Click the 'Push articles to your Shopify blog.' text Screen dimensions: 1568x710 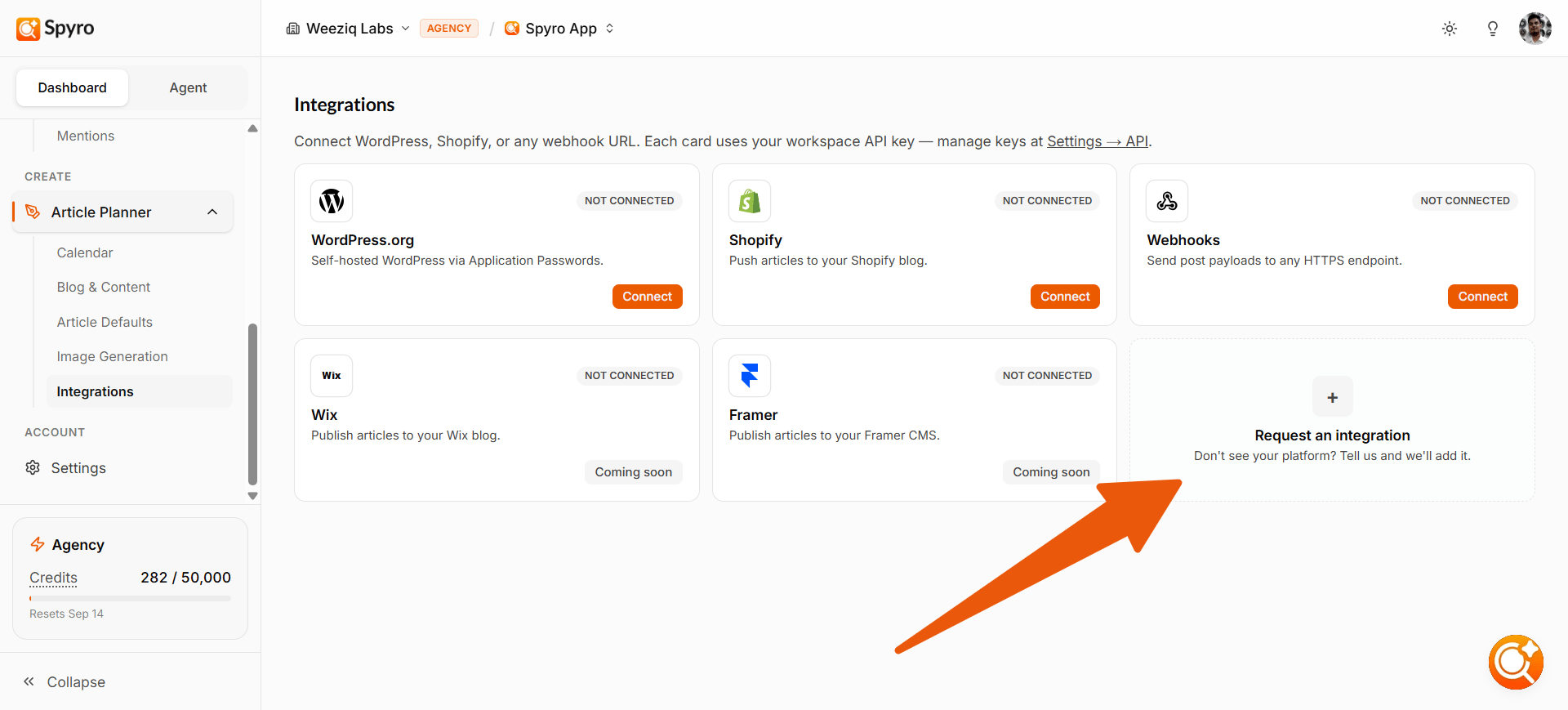click(828, 261)
